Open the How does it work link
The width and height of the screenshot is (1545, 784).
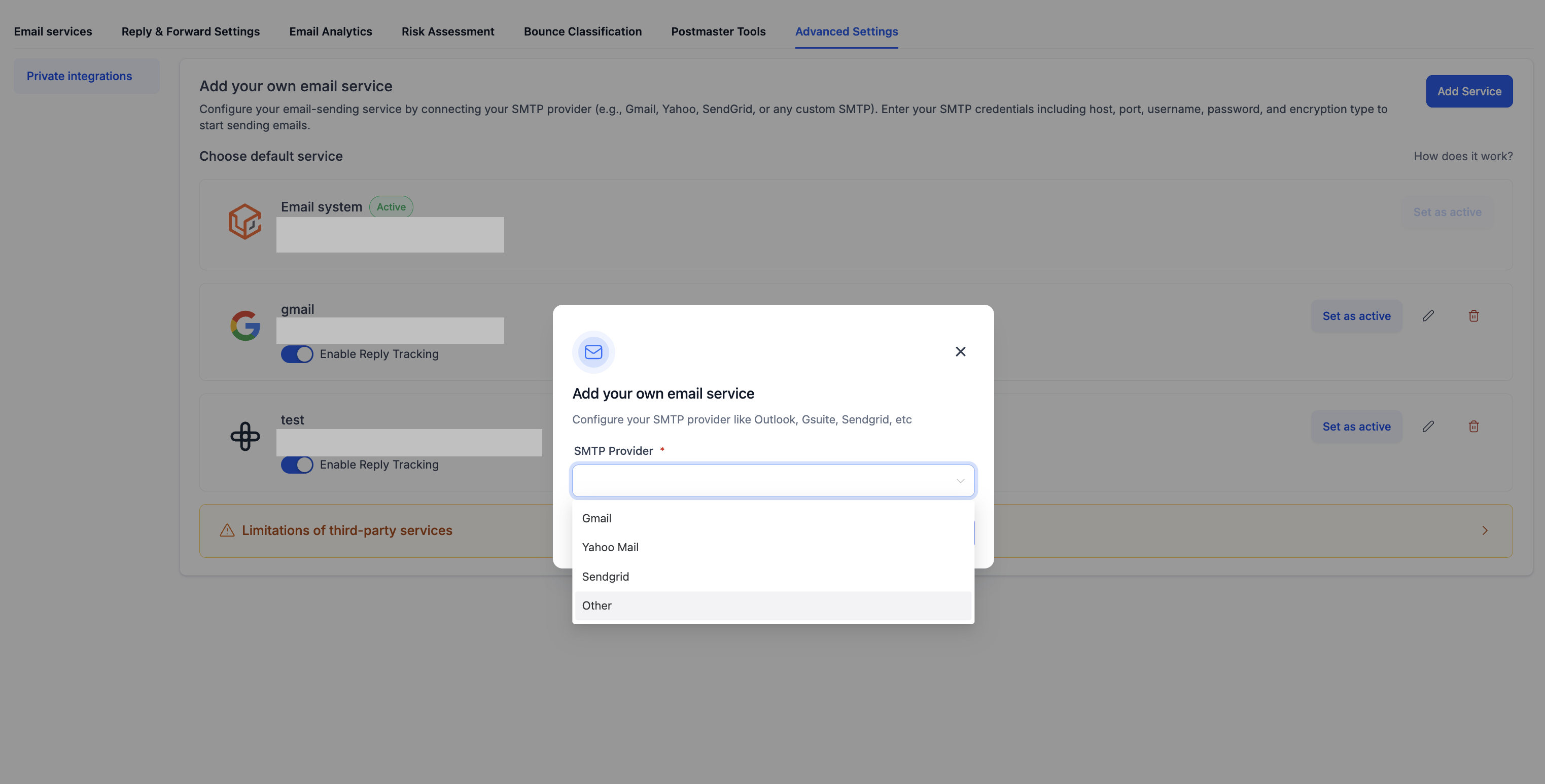[1463, 156]
